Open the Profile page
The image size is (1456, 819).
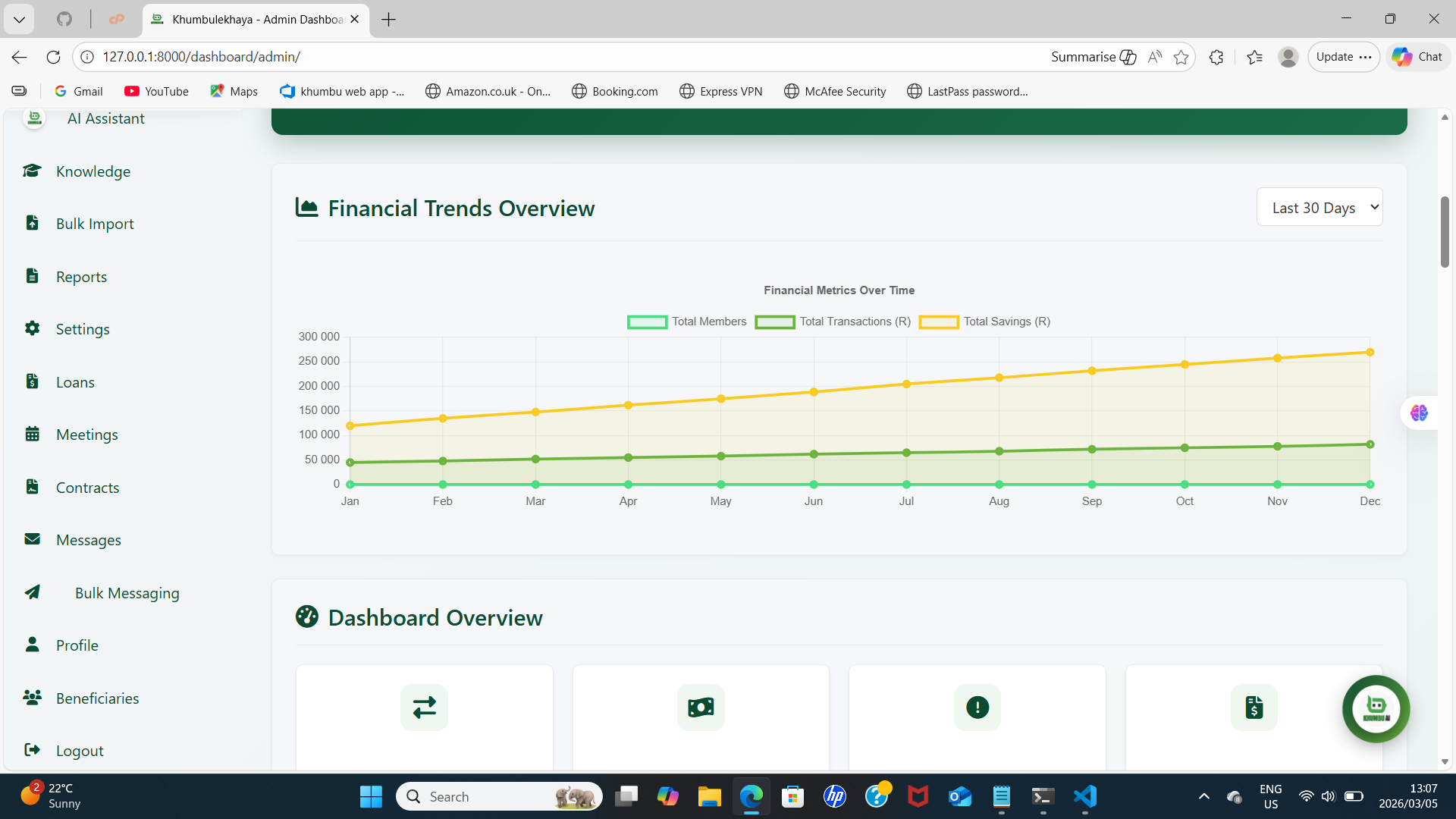click(77, 645)
